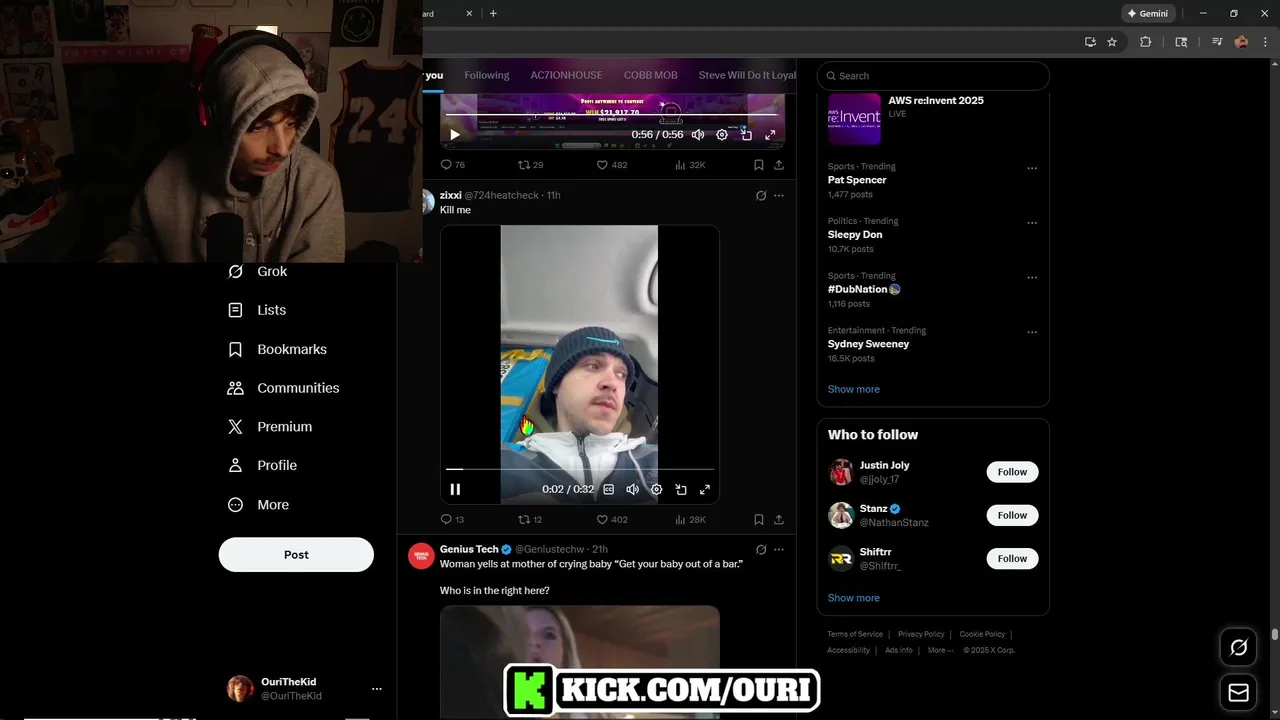This screenshot has height=720, width=1280.
Task: Repost the top post with 29 reposts
Action: coord(530,165)
